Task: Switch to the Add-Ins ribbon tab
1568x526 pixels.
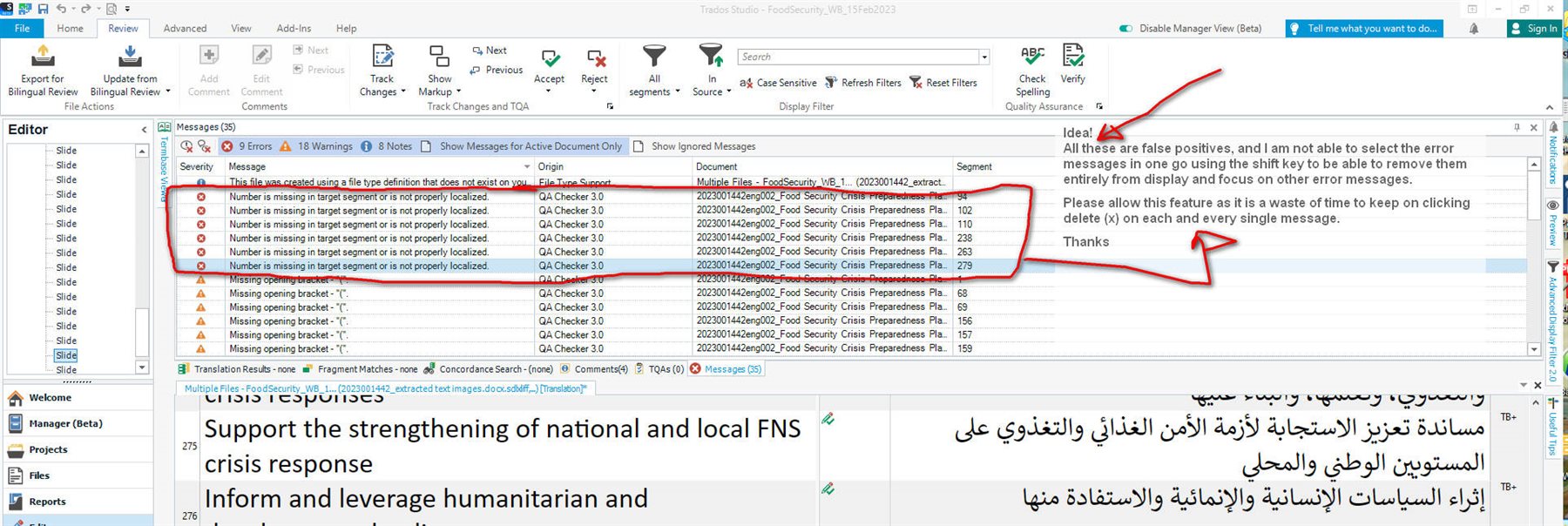Action: 294,29
